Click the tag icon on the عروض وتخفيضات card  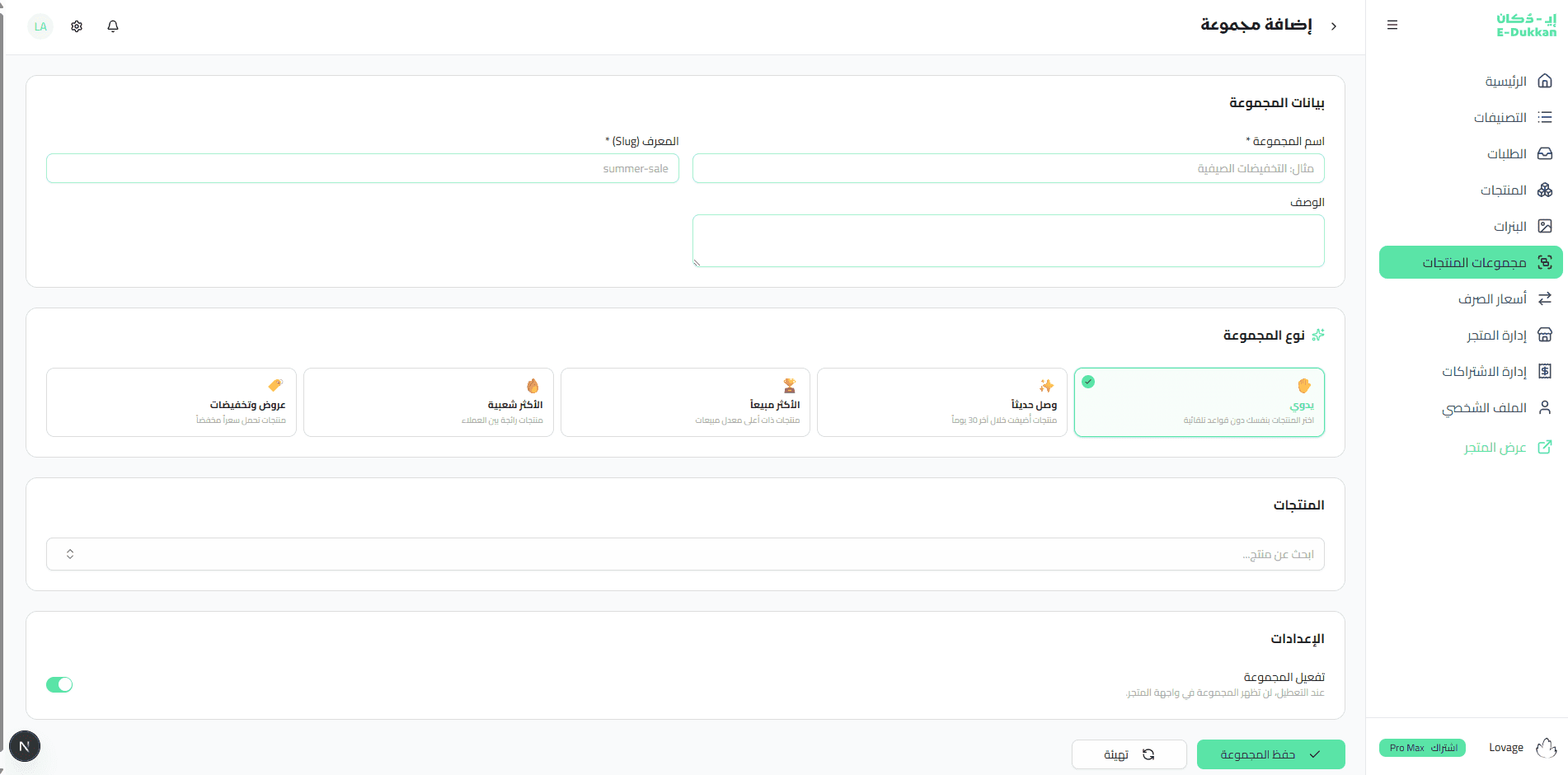click(x=275, y=385)
